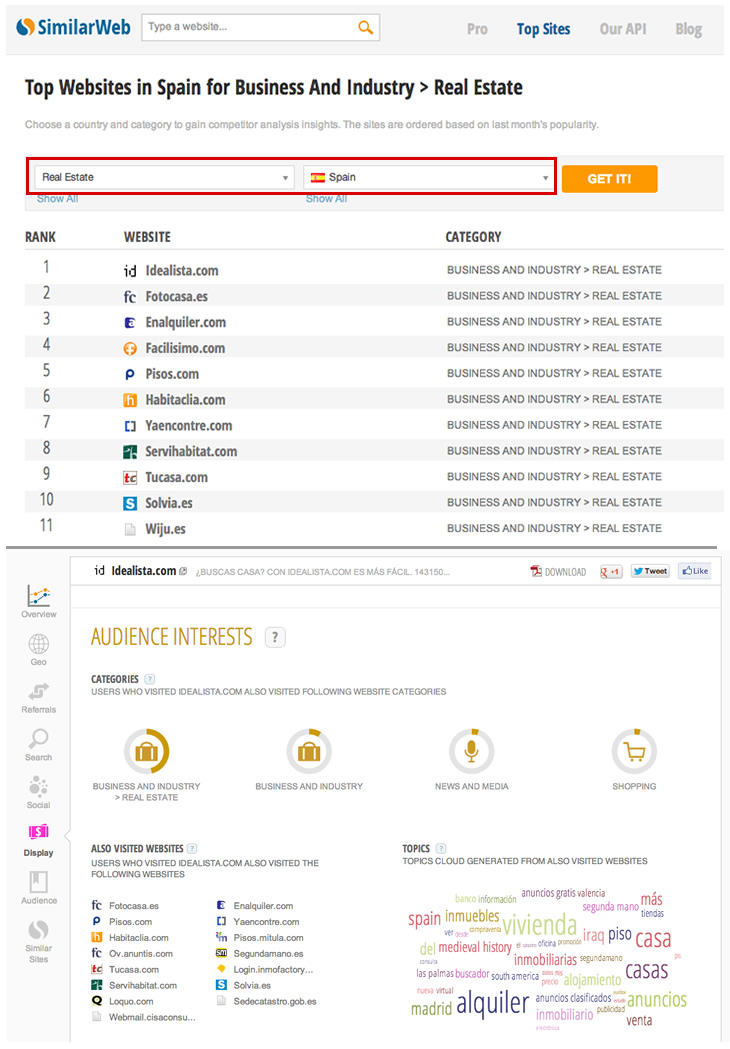Click into the Type a website search field

pos(251,27)
